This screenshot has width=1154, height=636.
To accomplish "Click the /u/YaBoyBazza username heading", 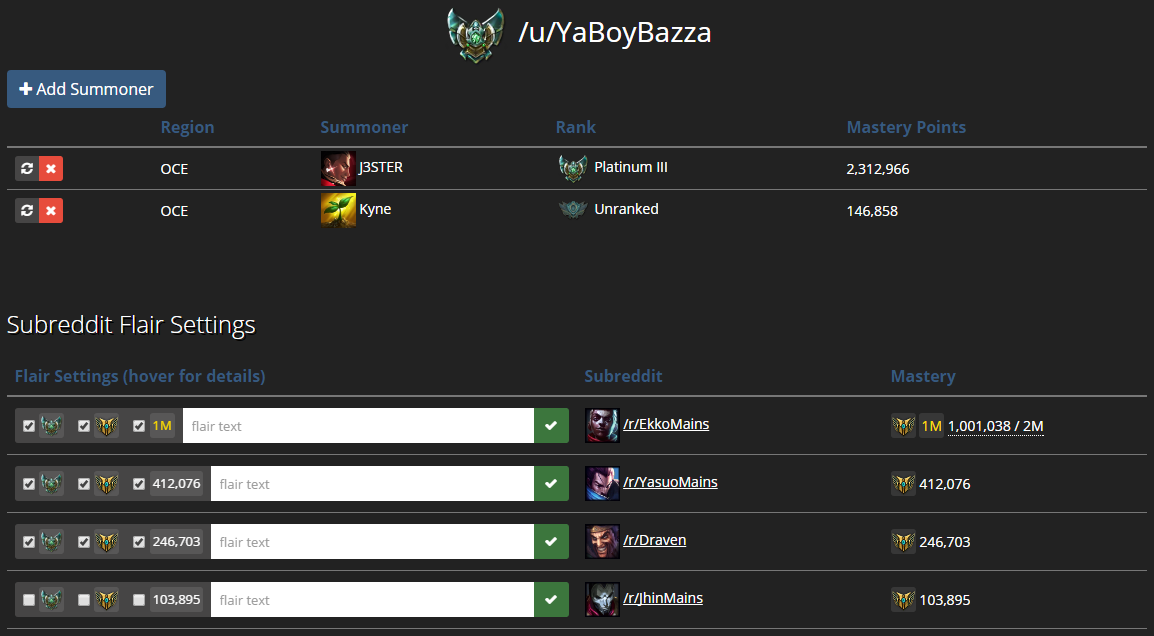I will [615, 33].
